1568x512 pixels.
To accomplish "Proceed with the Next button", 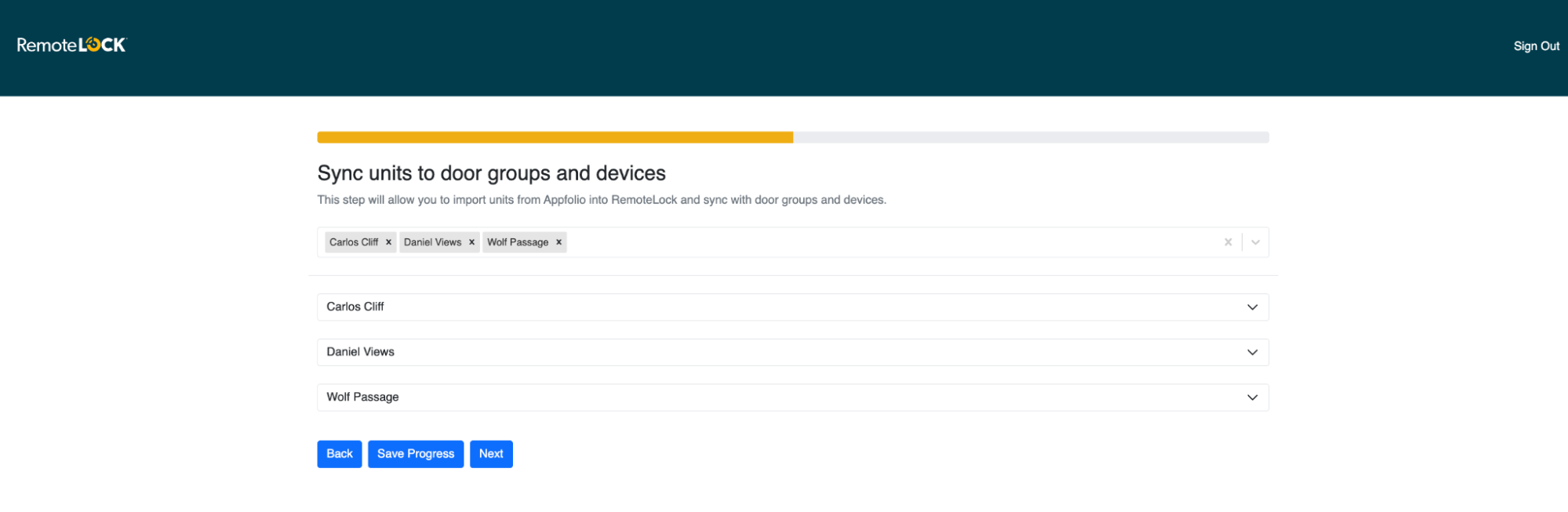I will tap(491, 454).
